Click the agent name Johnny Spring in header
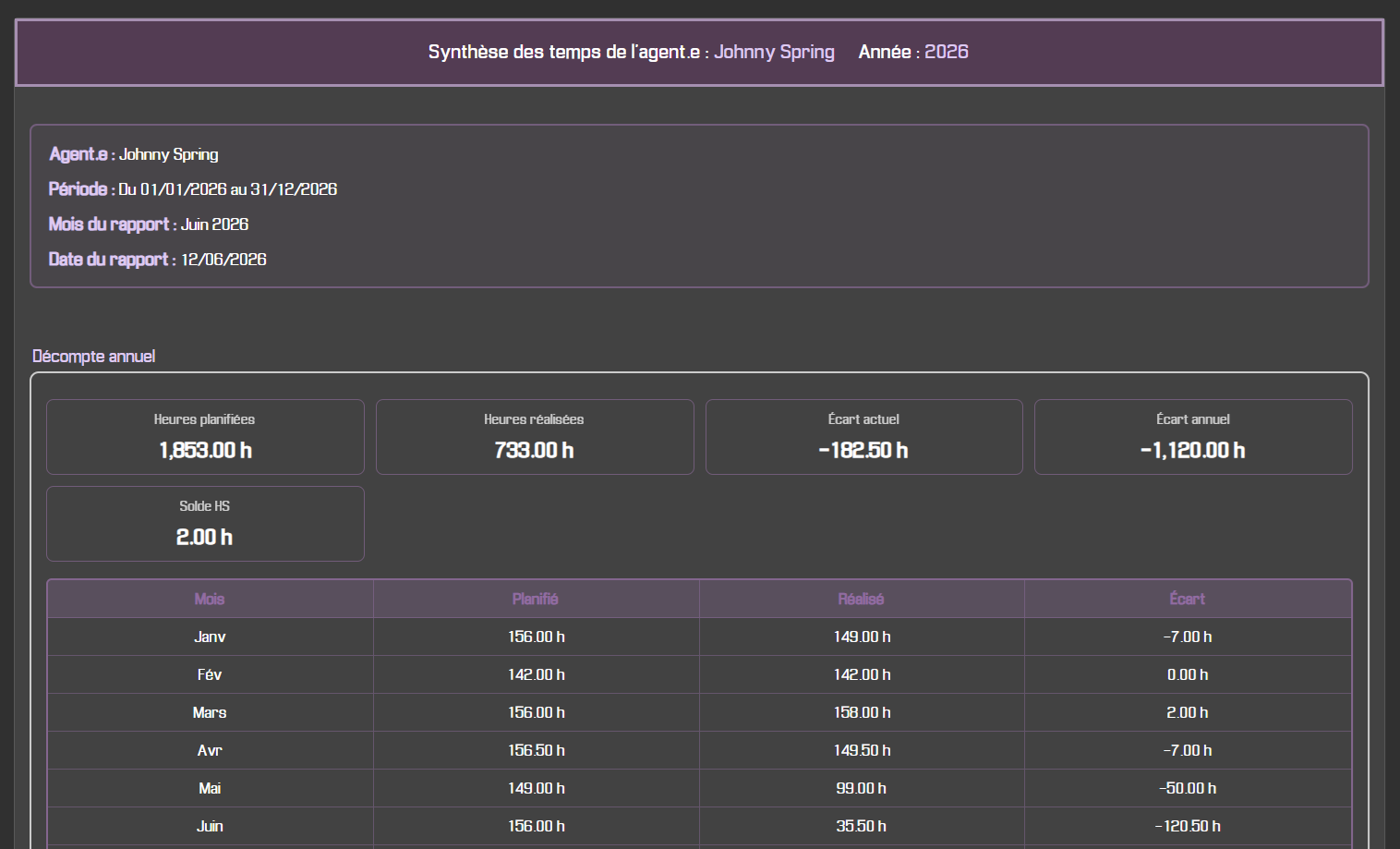 tap(774, 52)
